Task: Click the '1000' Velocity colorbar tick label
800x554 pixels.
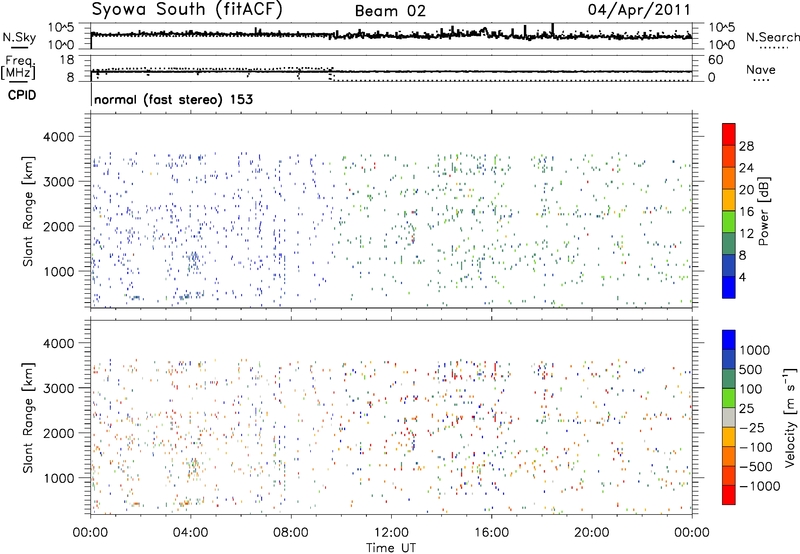Action: [755, 350]
